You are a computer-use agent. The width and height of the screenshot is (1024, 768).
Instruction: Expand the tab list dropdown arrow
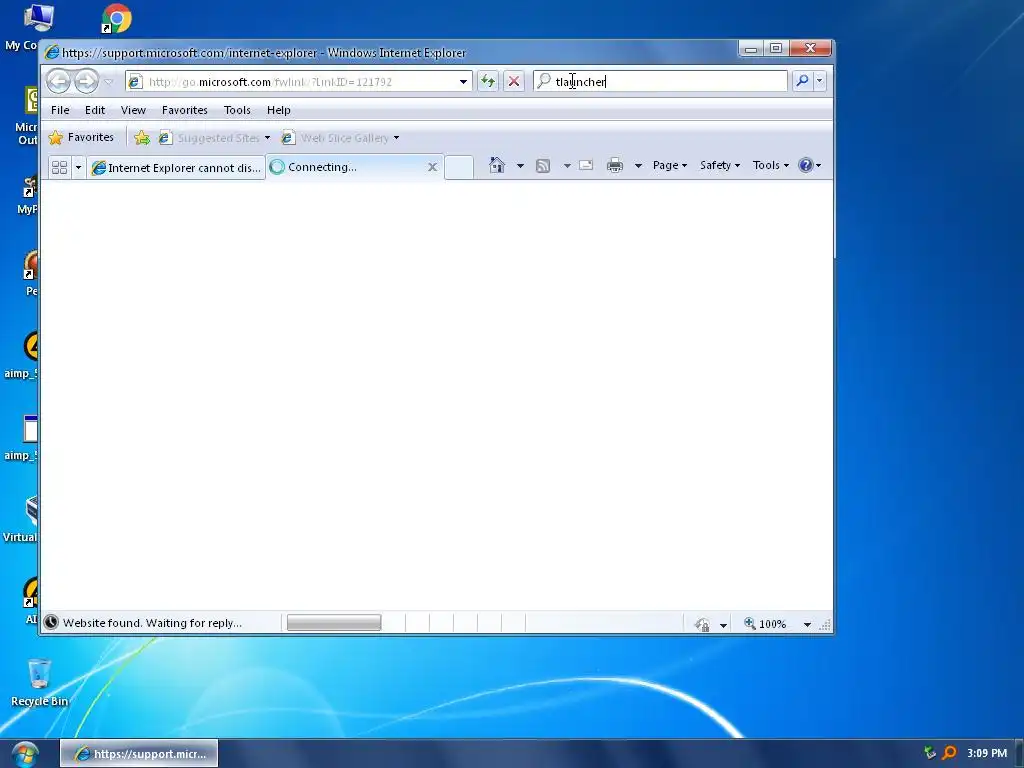click(x=78, y=168)
